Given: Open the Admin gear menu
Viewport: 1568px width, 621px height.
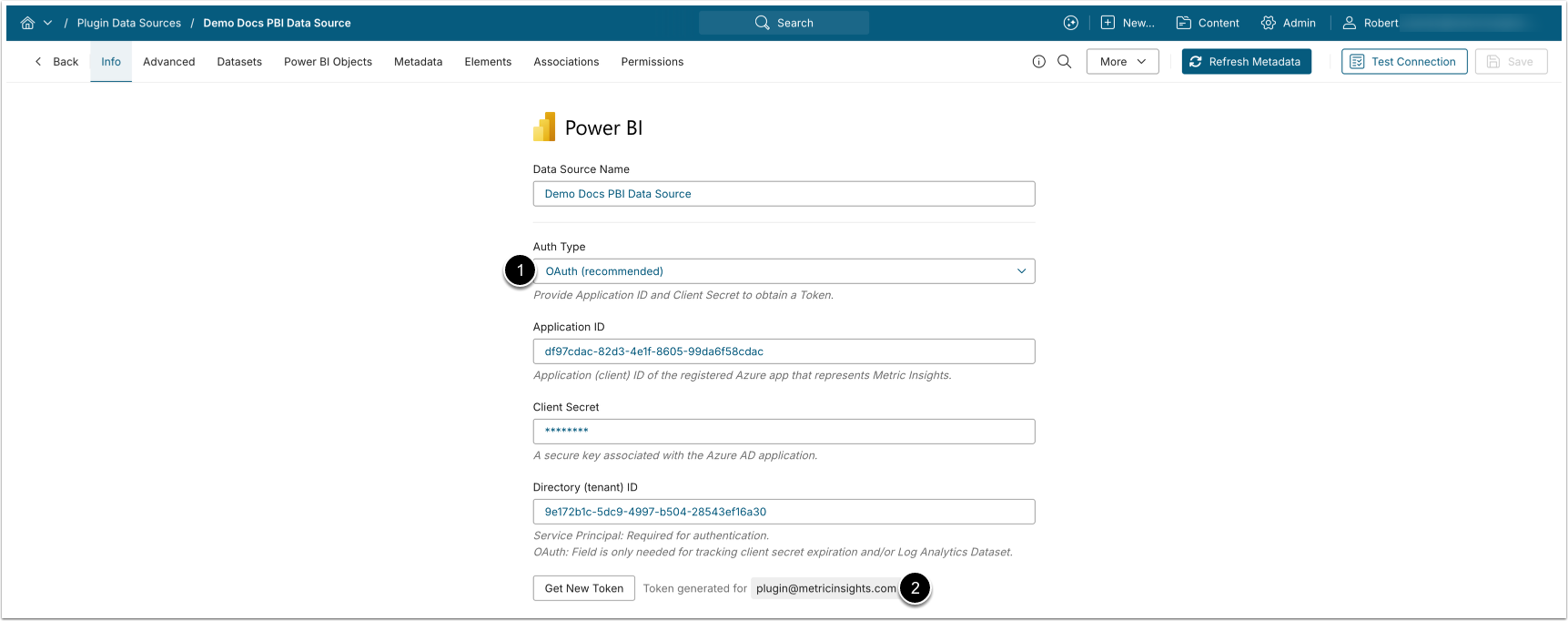Looking at the screenshot, I should click(x=1288, y=23).
